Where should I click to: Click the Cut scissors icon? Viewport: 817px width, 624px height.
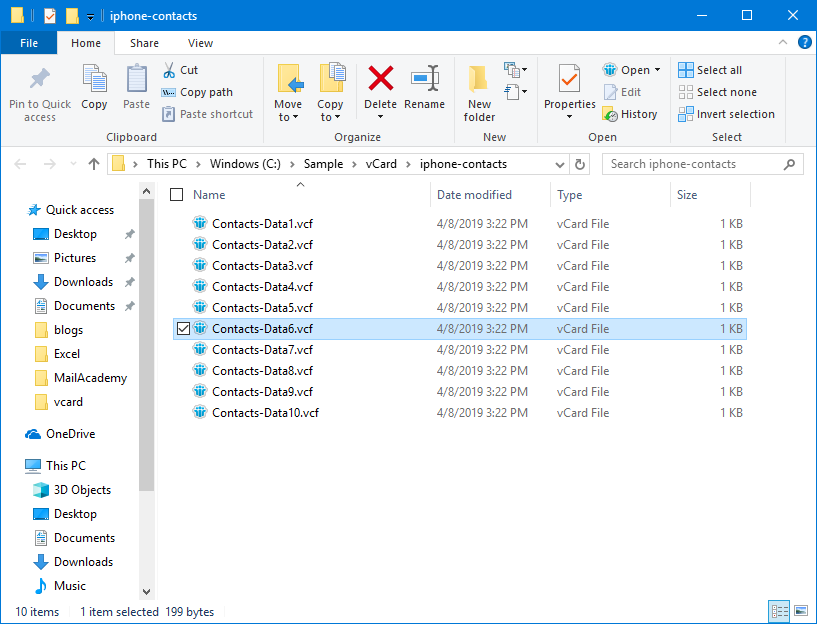tap(169, 70)
